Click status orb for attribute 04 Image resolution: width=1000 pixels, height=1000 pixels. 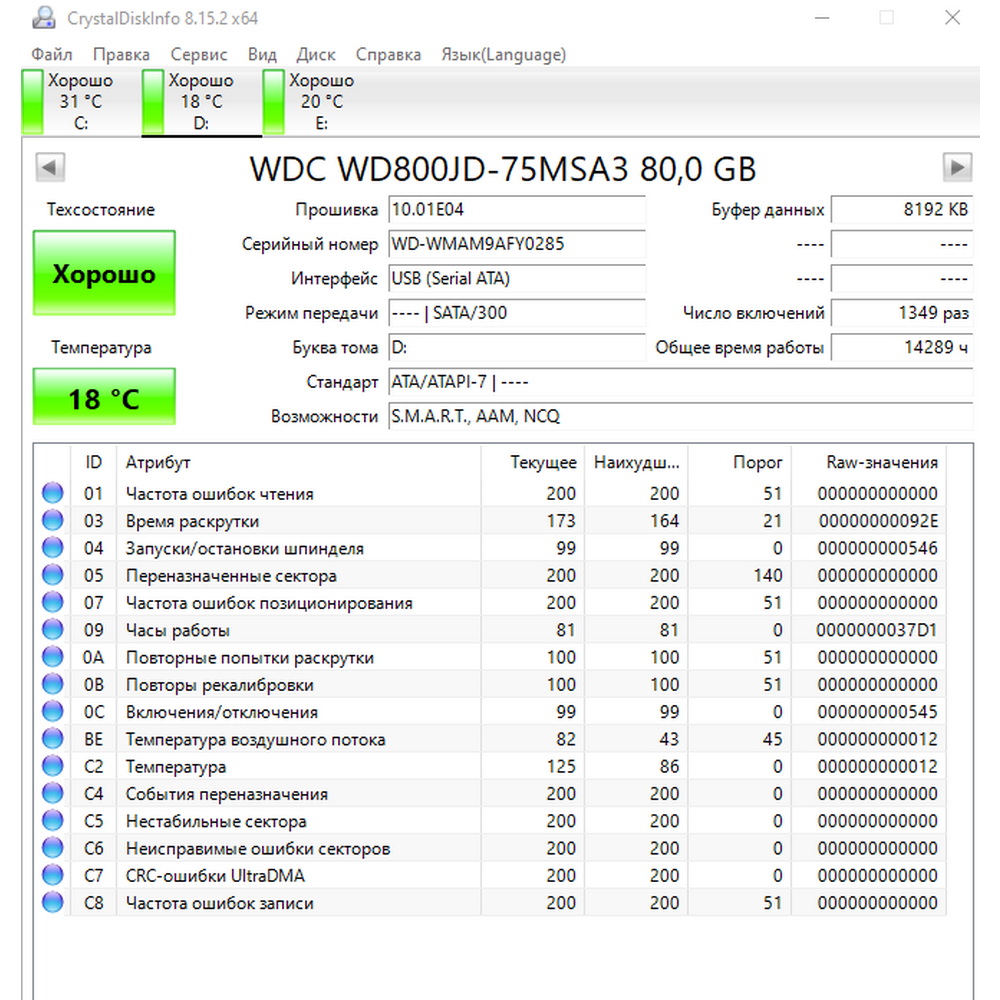(53, 547)
